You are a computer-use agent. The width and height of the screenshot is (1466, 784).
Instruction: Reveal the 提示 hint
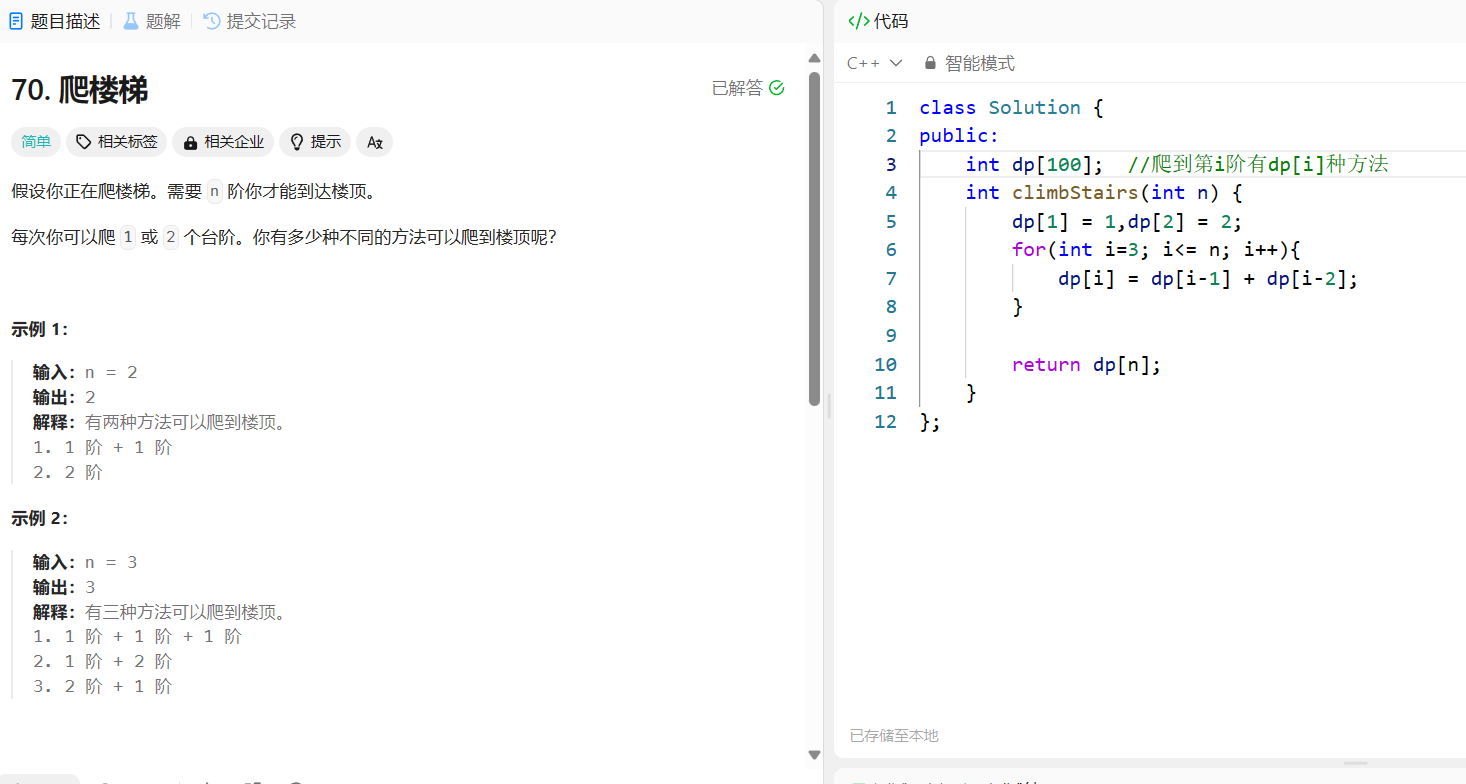(315, 142)
